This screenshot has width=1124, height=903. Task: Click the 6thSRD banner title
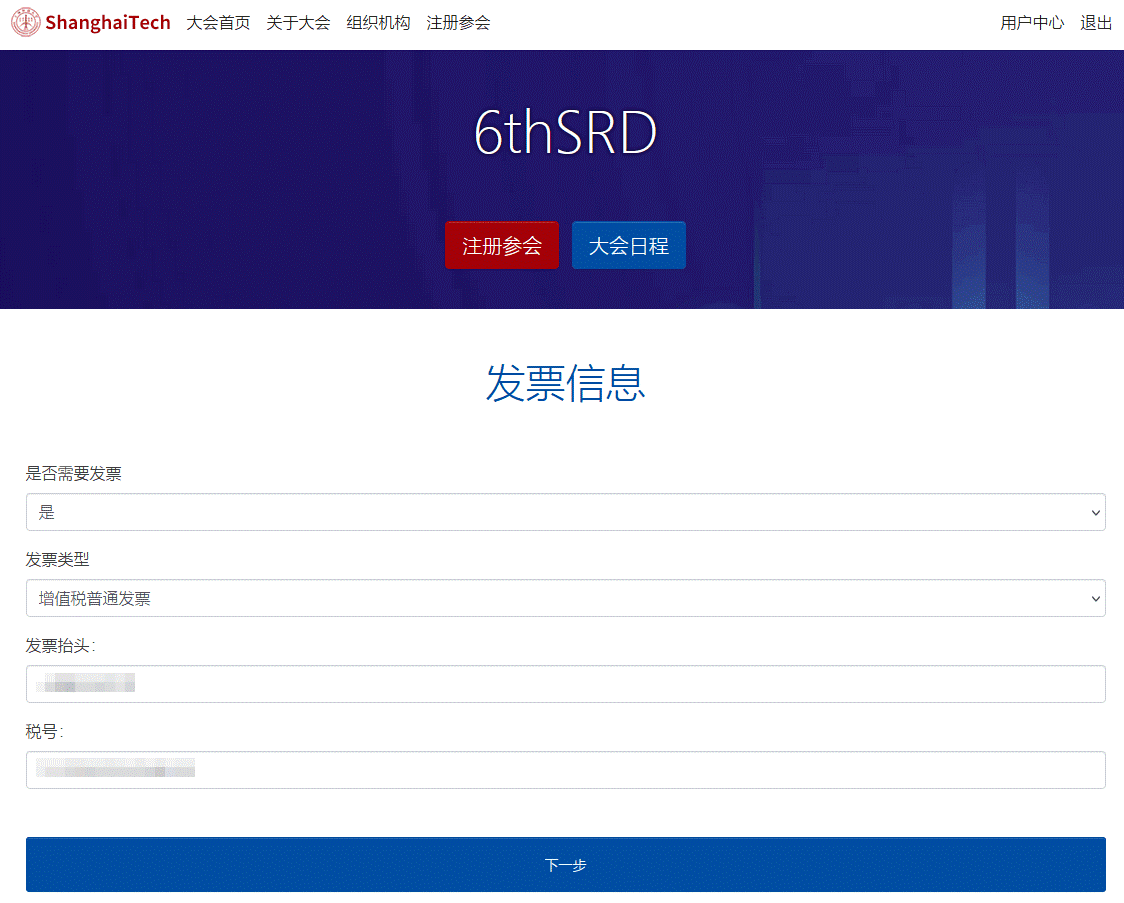(565, 133)
